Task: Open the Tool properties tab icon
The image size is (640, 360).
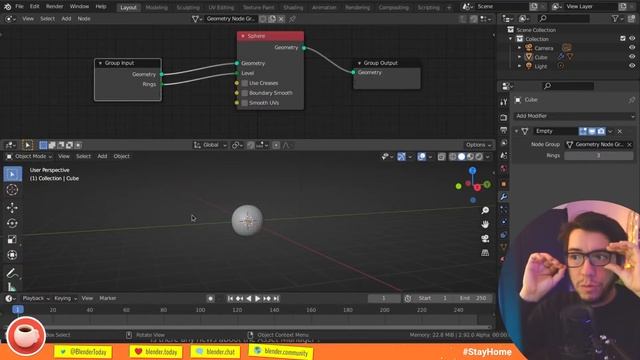Action: pyautogui.click(x=504, y=102)
